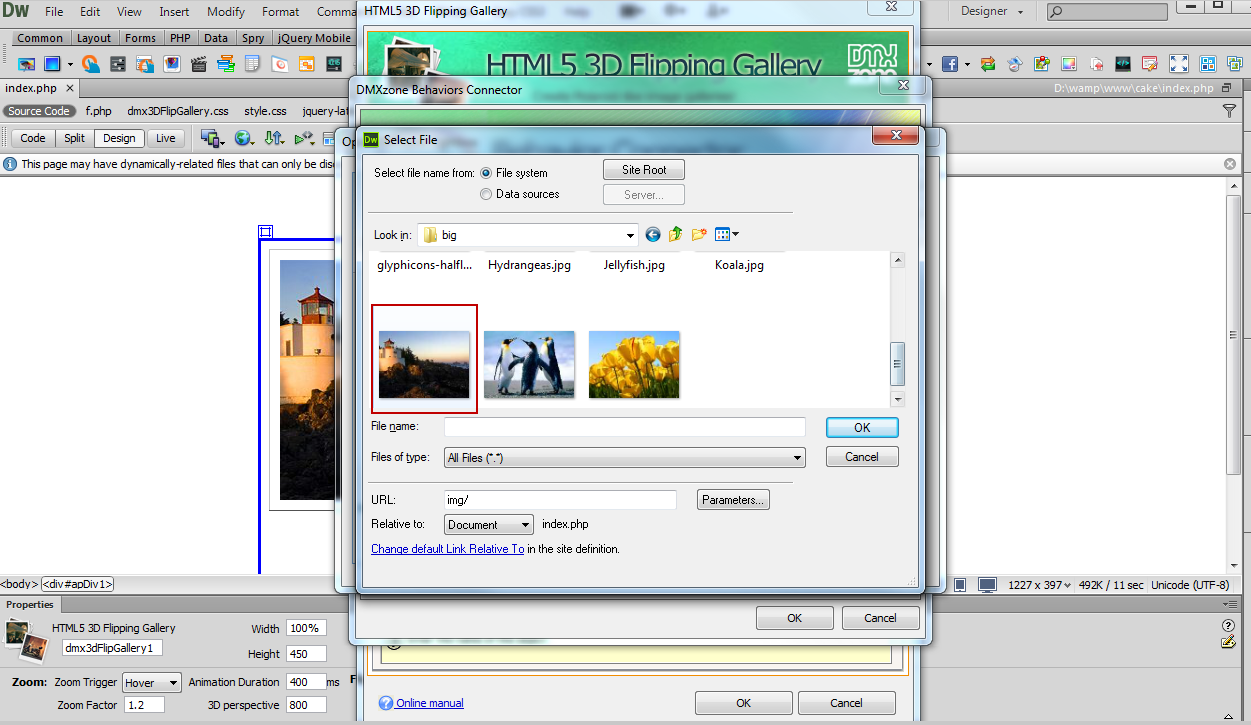Open the Designer workspace dropdown

click(x=992, y=11)
